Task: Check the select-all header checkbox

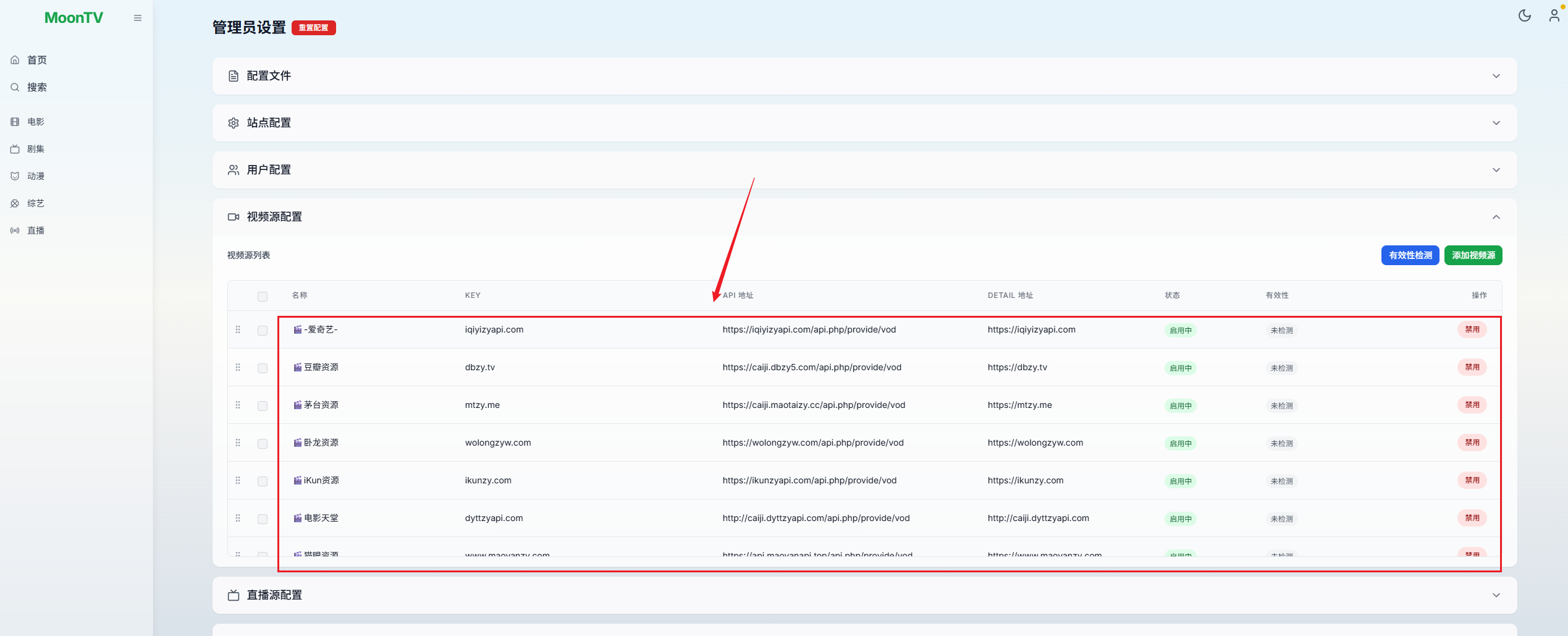Action: [x=263, y=296]
